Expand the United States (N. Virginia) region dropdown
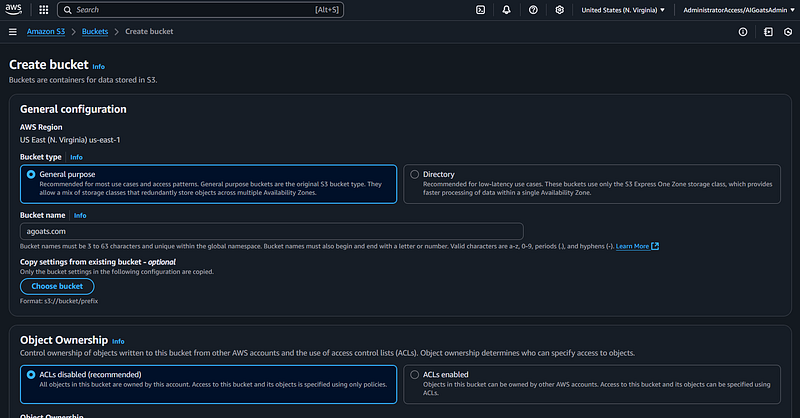Screen dimensions: 800x418 pos(624,10)
